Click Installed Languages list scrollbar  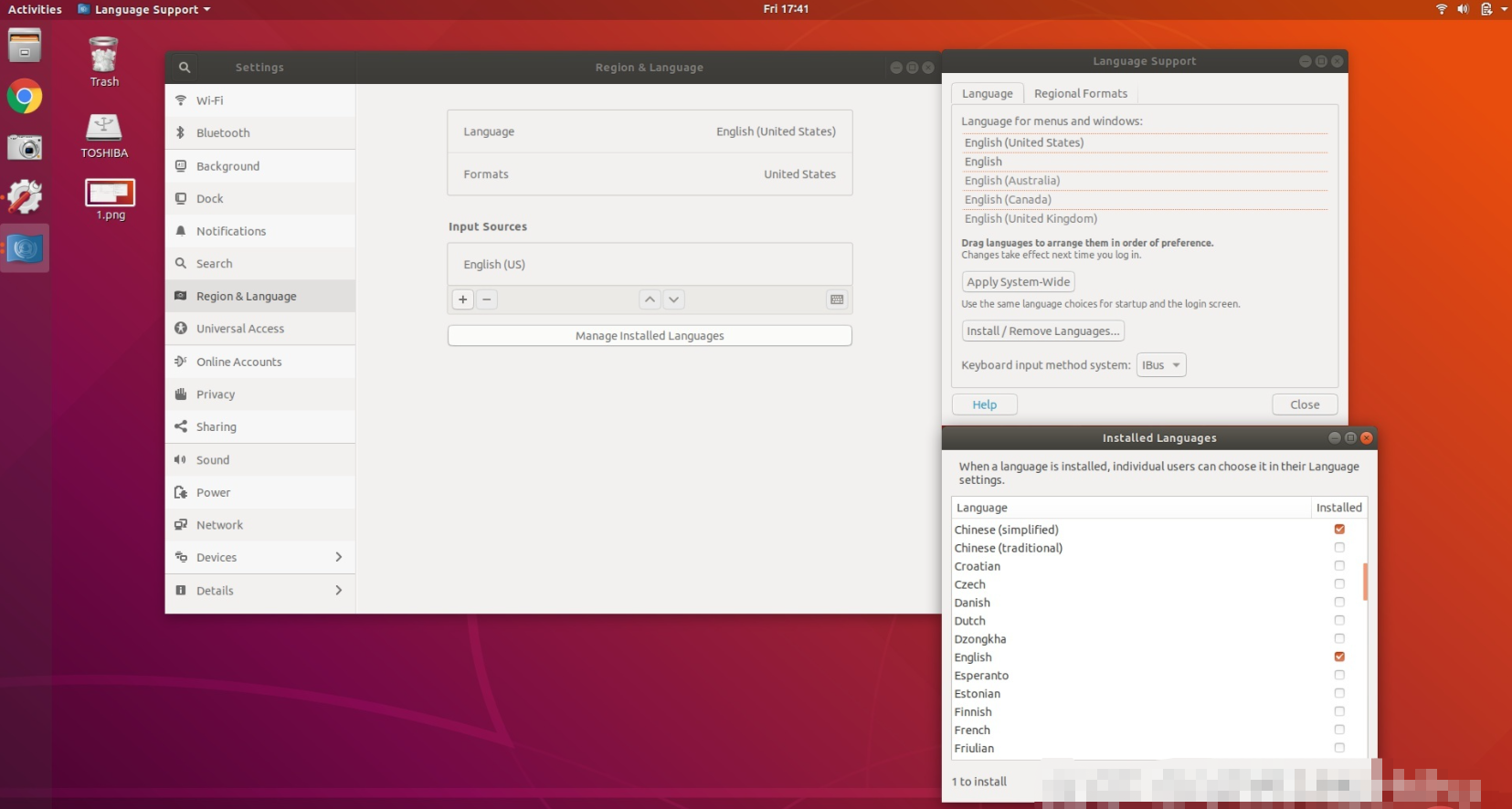tap(1365, 582)
